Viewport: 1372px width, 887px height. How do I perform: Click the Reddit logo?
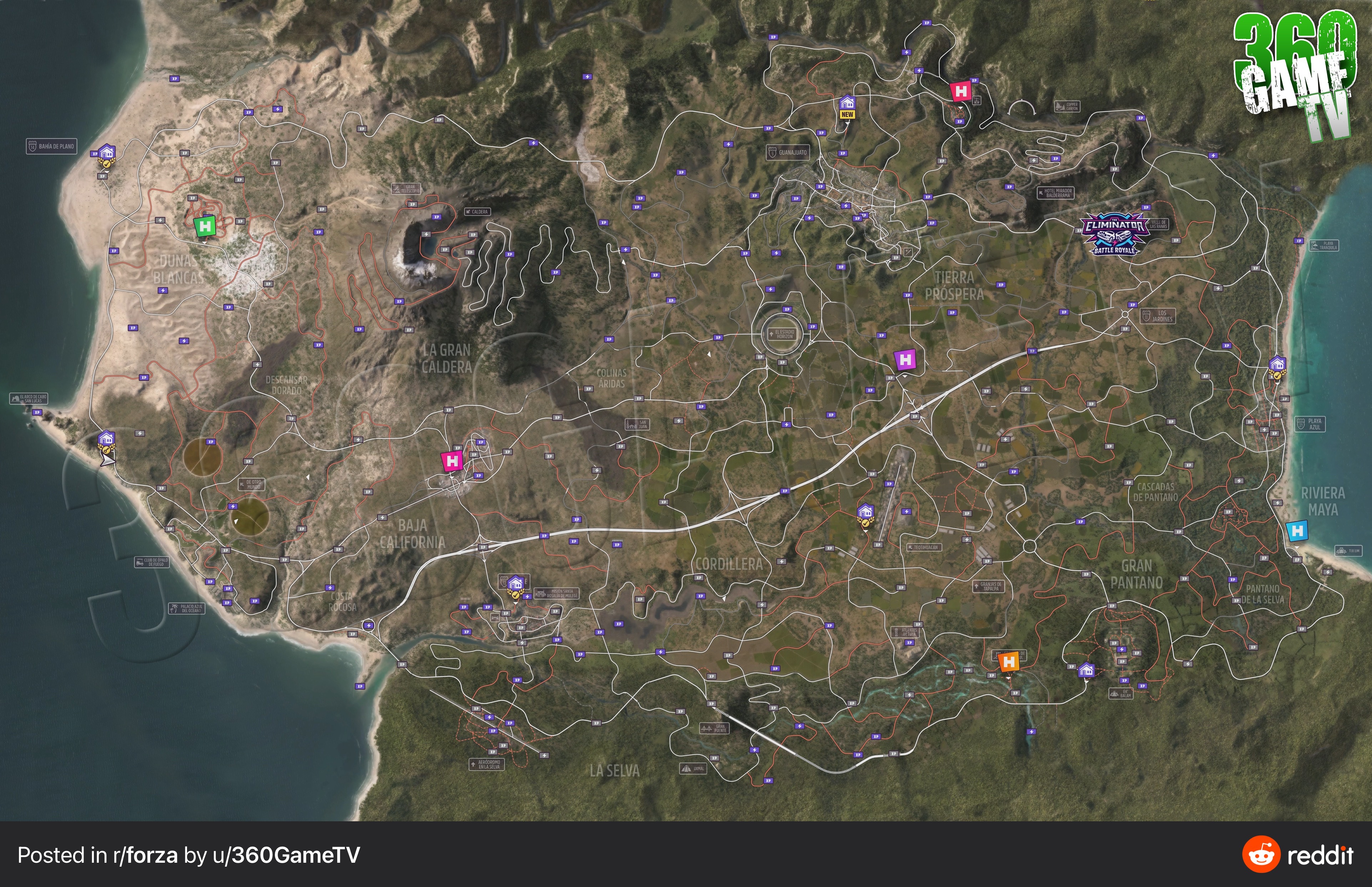coord(1261,855)
